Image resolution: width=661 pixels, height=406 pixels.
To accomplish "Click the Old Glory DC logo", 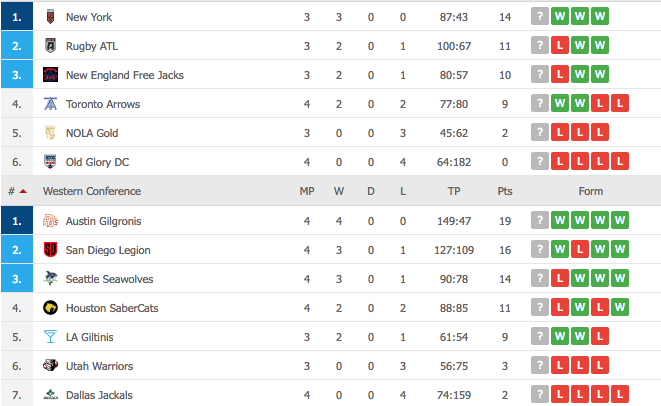I will coord(50,161).
